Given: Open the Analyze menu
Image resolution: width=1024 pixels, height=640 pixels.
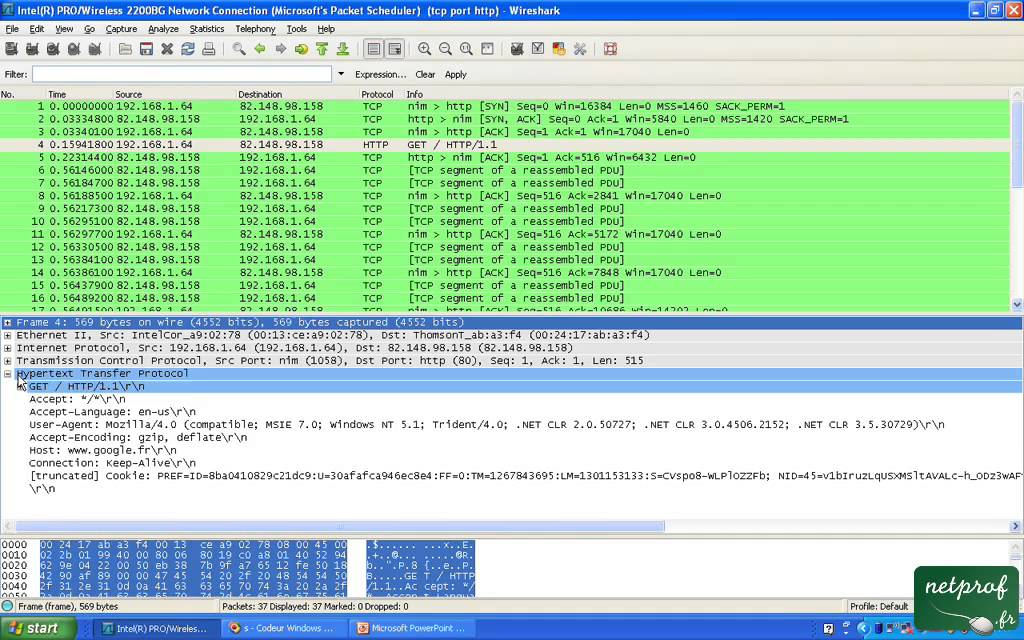Looking at the screenshot, I should coord(163,29).
